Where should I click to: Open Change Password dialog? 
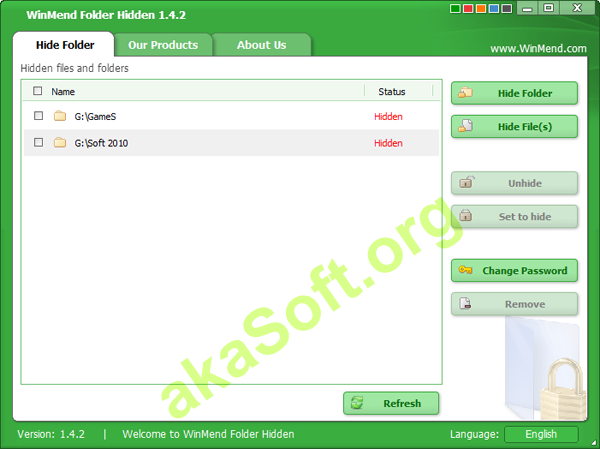click(x=514, y=271)
